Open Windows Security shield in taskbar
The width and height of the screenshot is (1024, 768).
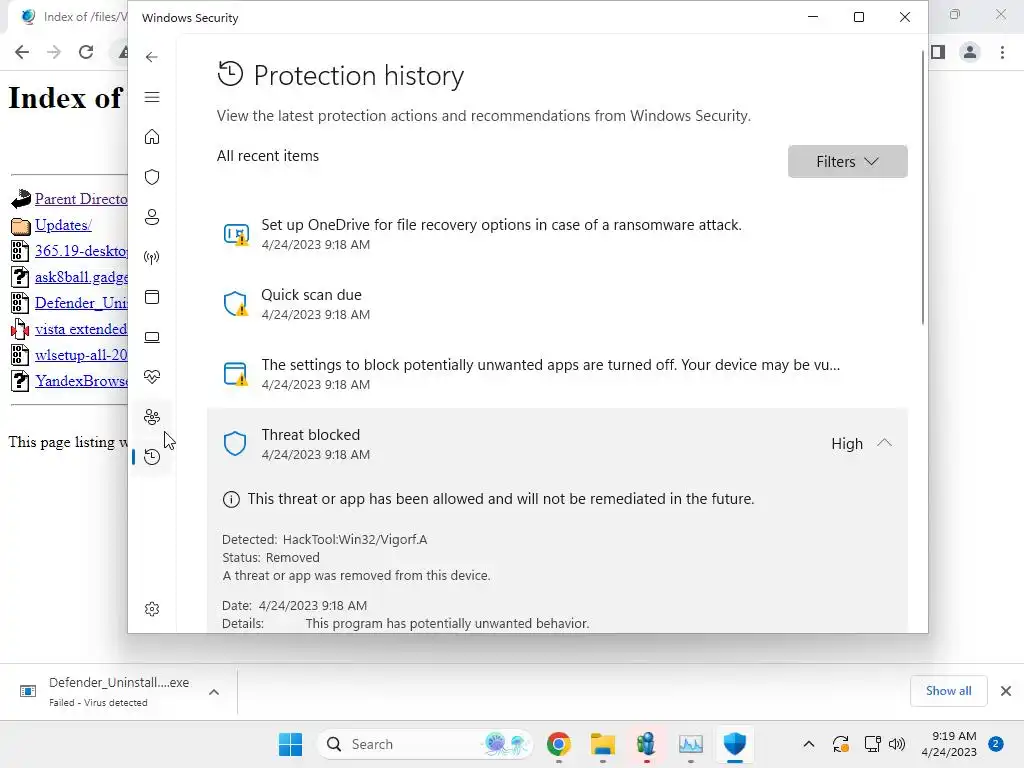735,744
